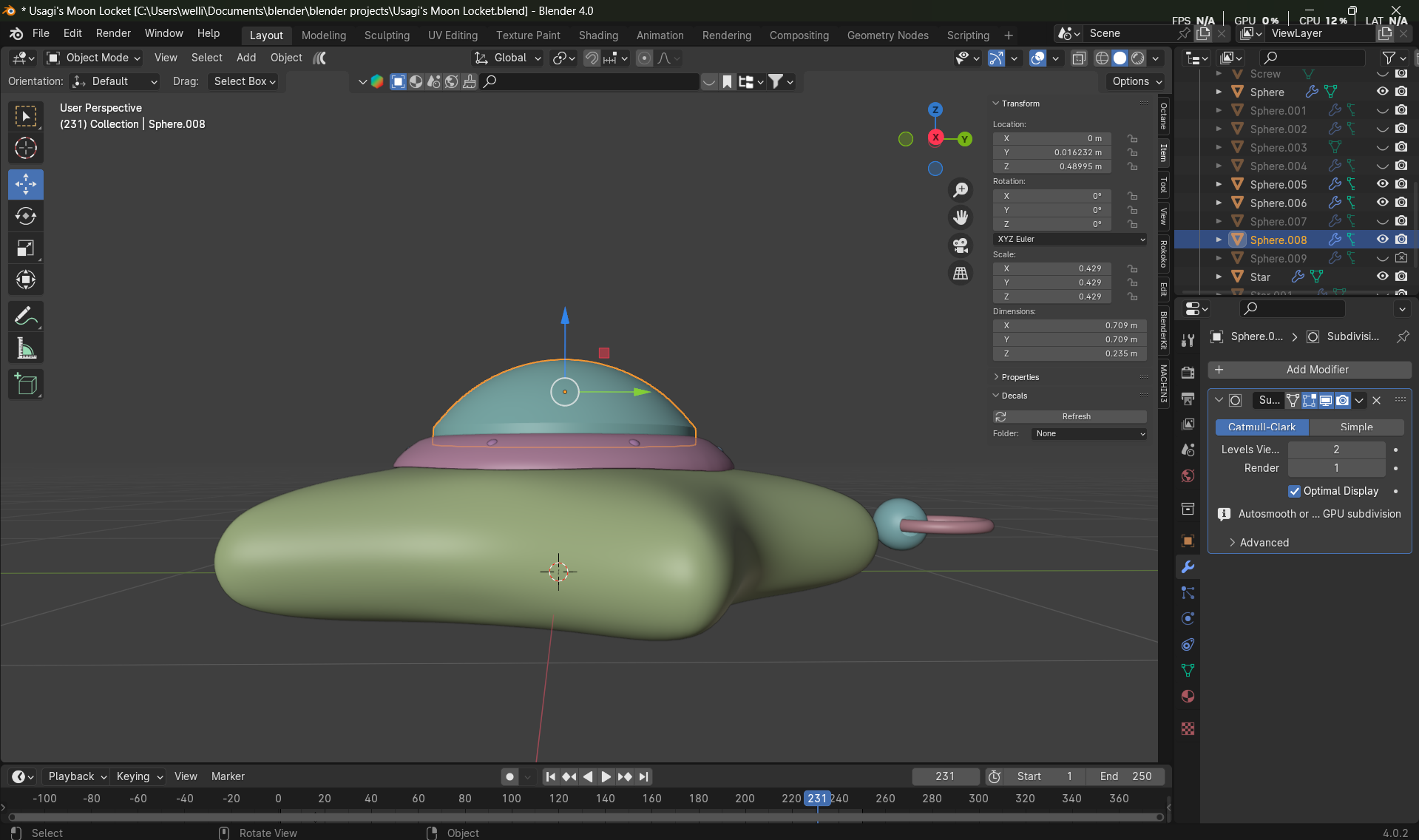Click the Add Modifier button
This screenshot has width=1419, height=840.
(1310, 370)
